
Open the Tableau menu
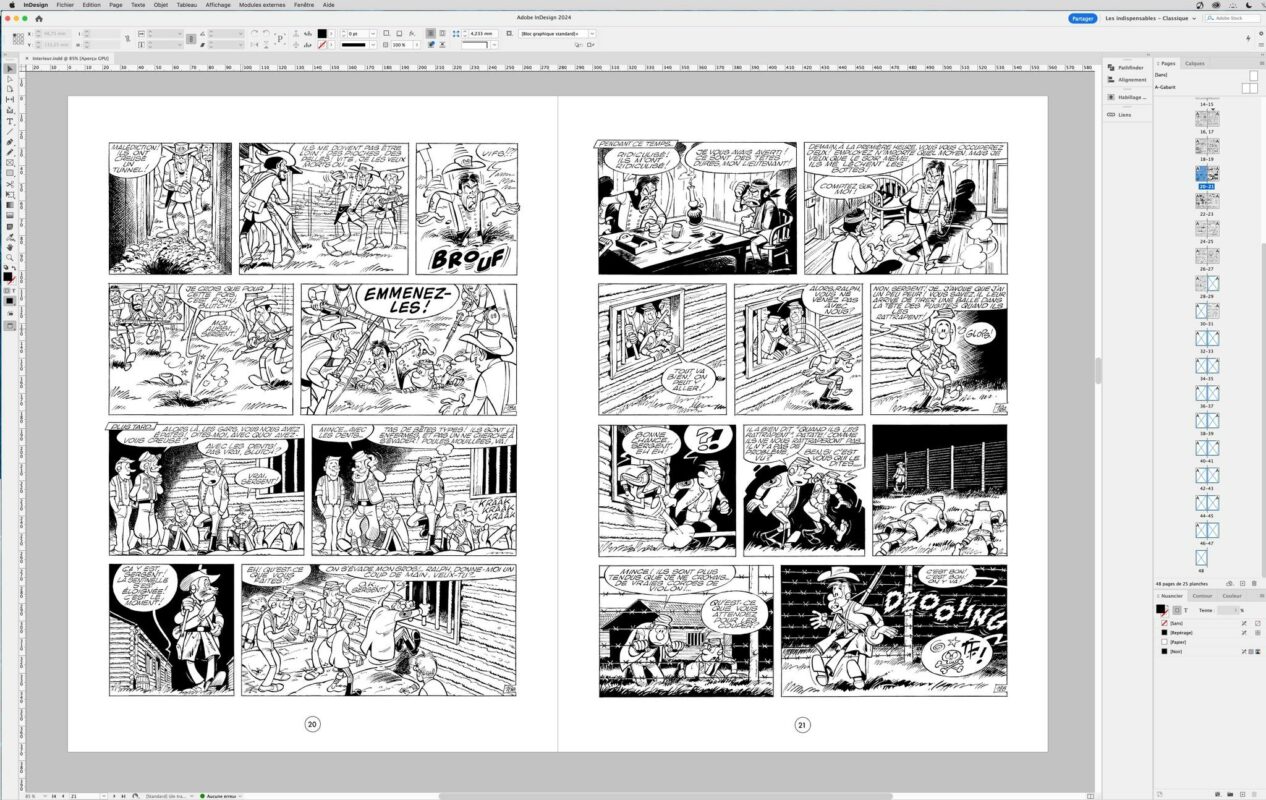187,5
